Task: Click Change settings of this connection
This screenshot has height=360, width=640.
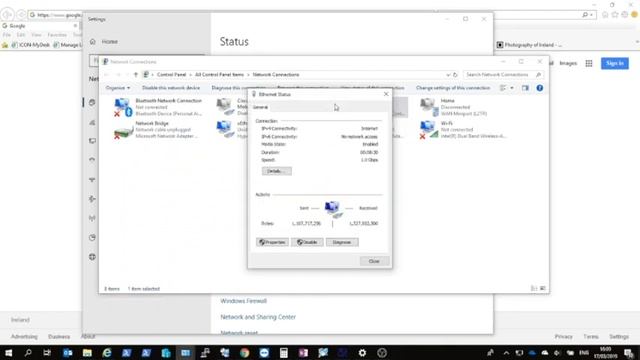Action: click(453, 88)
